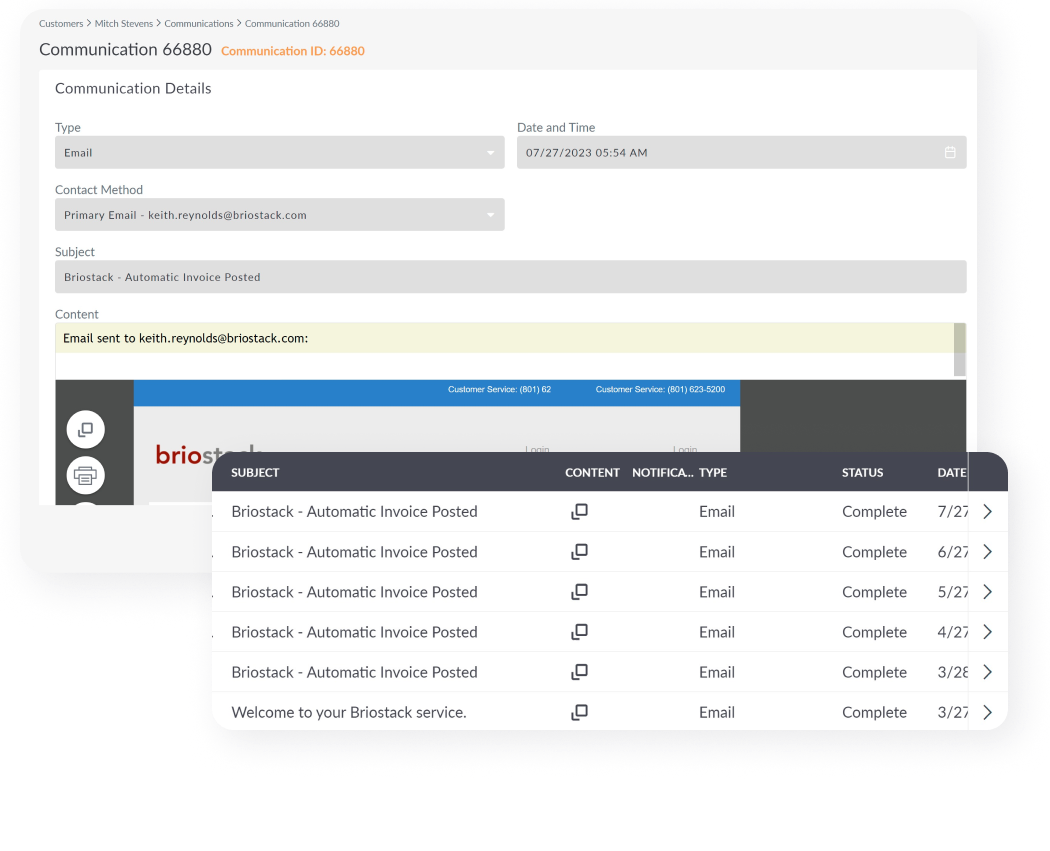1050x851 pixels.
Task: Open content icon for Welcome email row
Action: (x=579, y=712)
